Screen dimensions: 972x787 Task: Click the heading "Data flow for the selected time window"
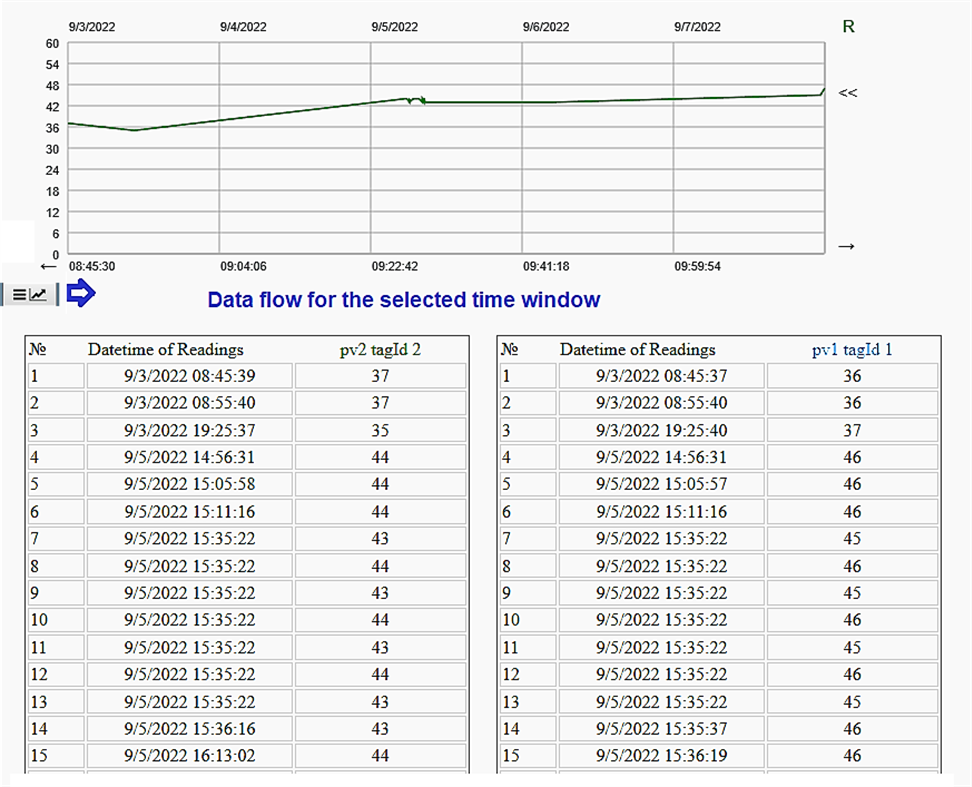(404, 300)
